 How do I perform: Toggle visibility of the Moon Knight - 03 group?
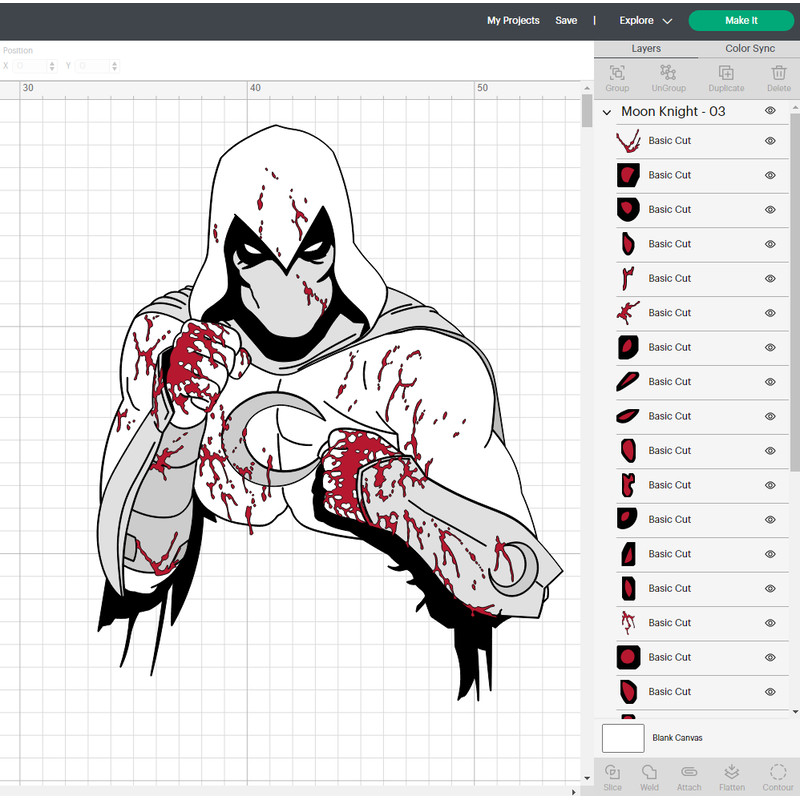click(769, 111)
